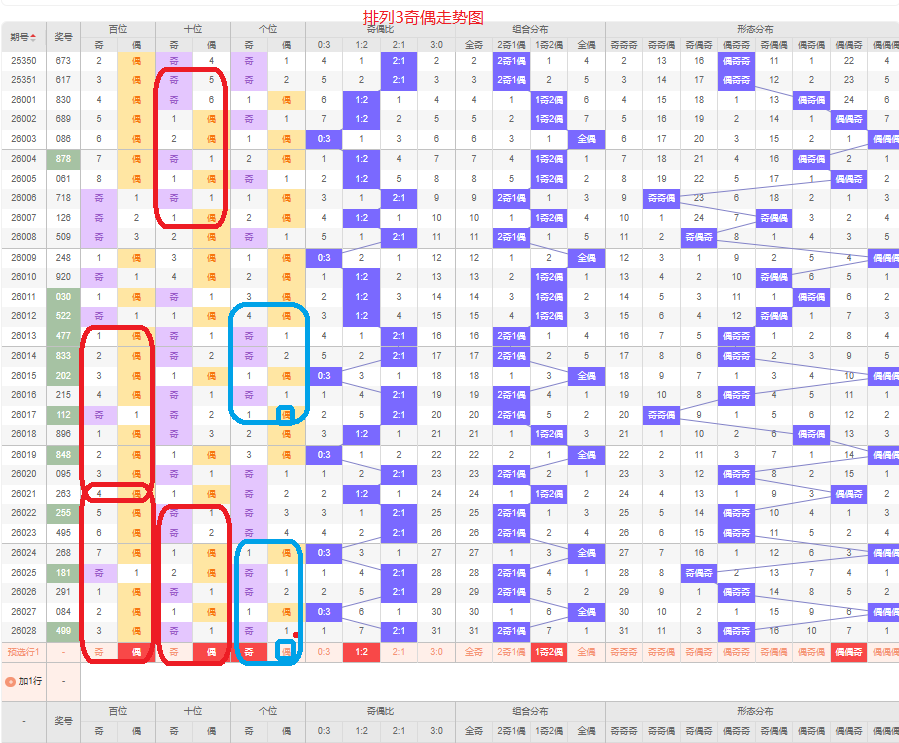Toggle 奇奇奇 in the 预选行1 row

(x=624, y=652)
